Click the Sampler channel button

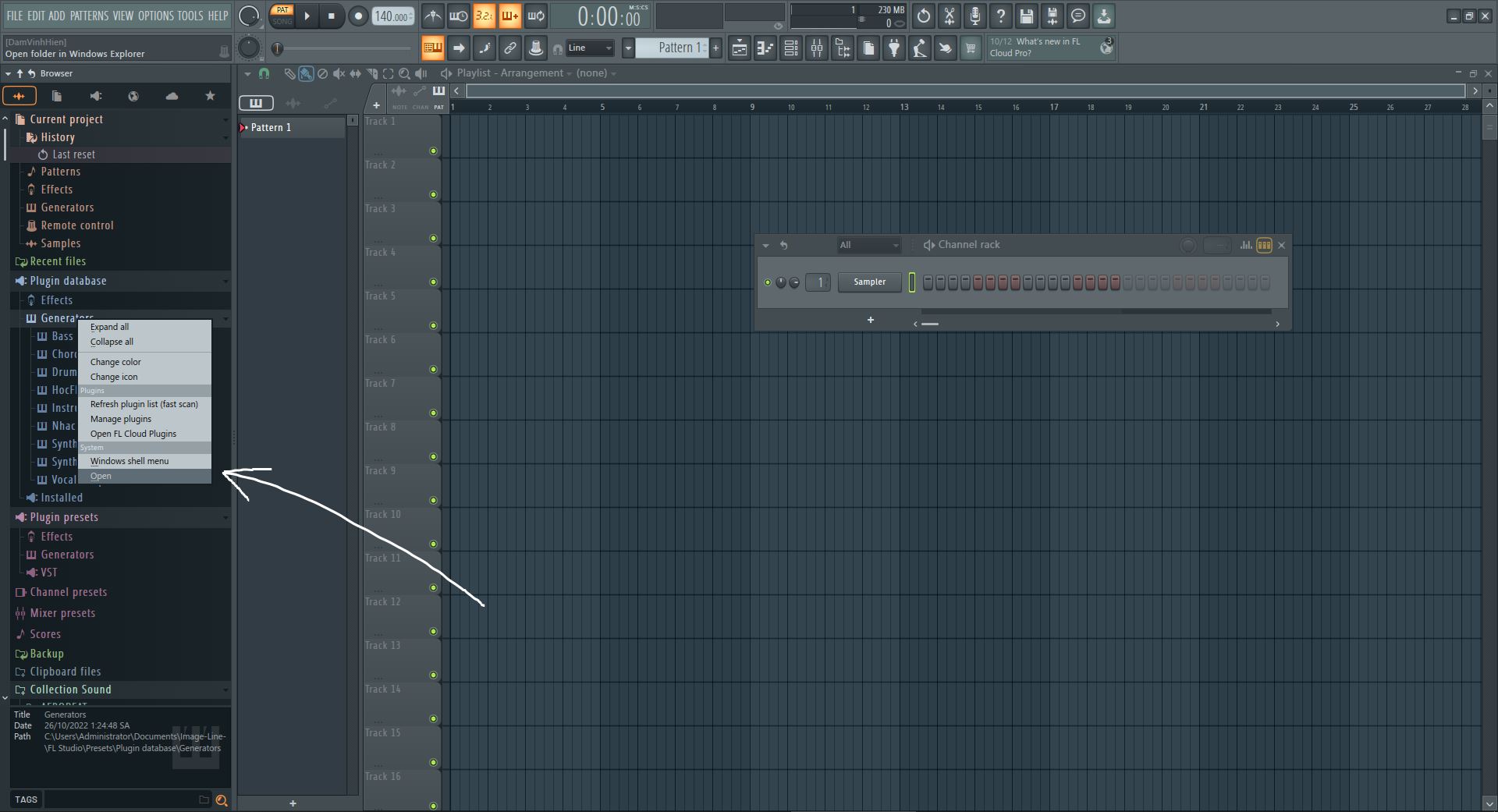pyautogui.click(x=869, y=282)
